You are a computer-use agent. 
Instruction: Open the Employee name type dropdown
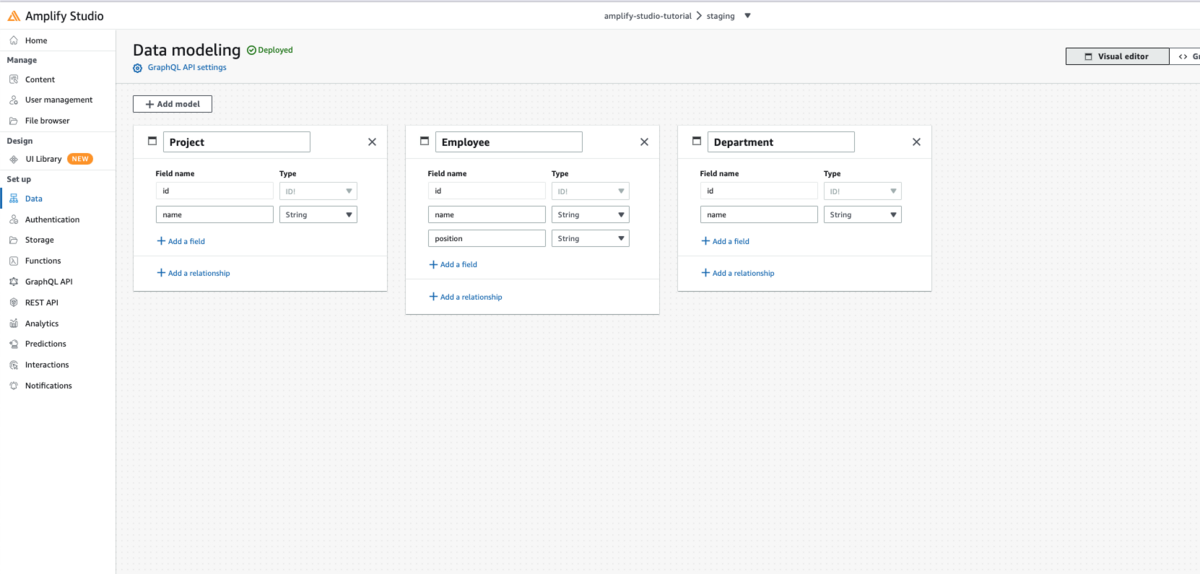[590, 215]
